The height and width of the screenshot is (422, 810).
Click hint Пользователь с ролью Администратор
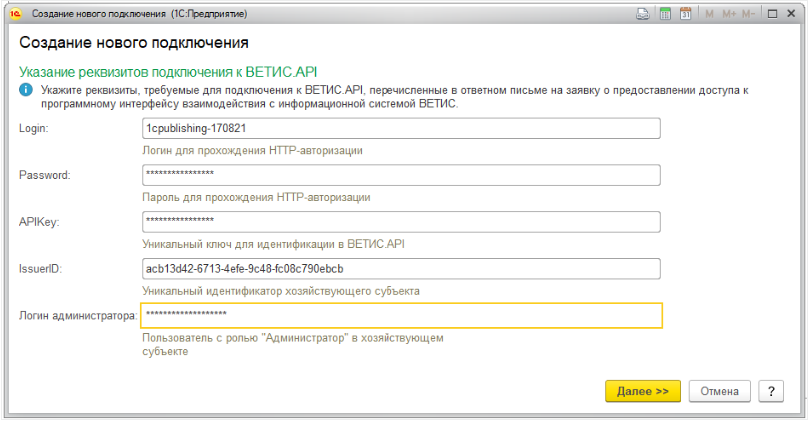(x=293, y=345)
